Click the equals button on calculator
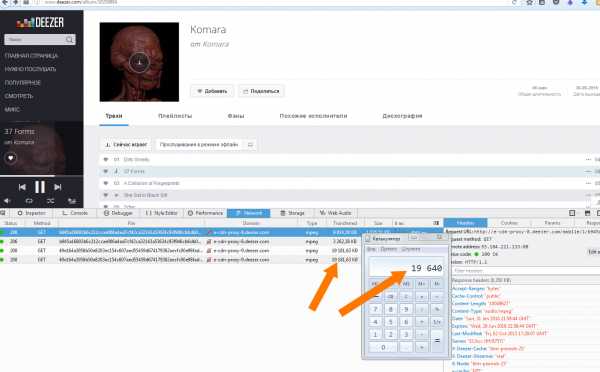600x372 pixels. click(x=437, y=340)
